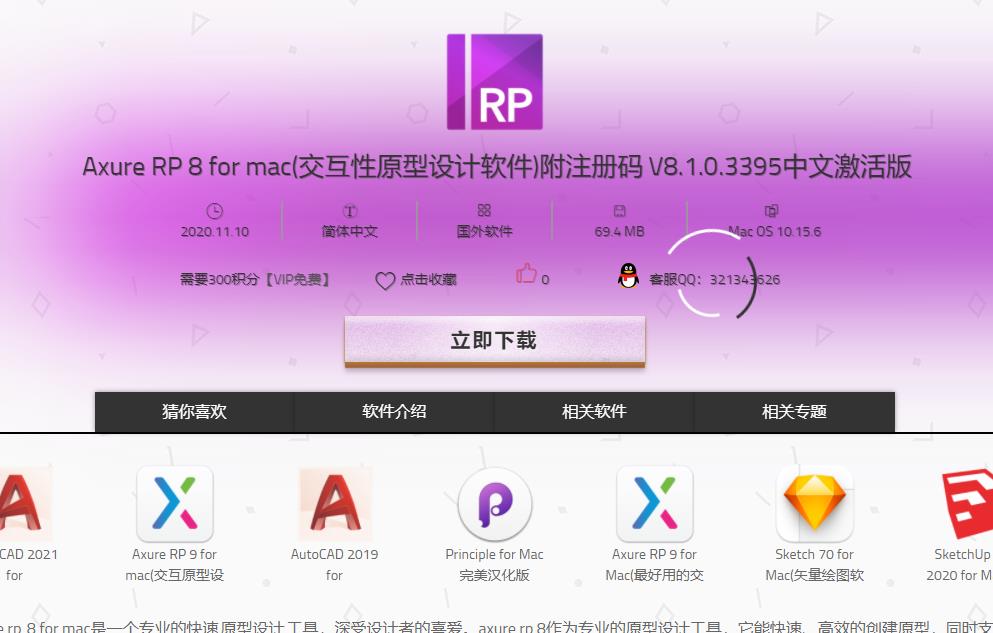This screenshot has width=993, height=633.
Task: Click the 客服QQ number text
Action: click(x=714, y=280)
